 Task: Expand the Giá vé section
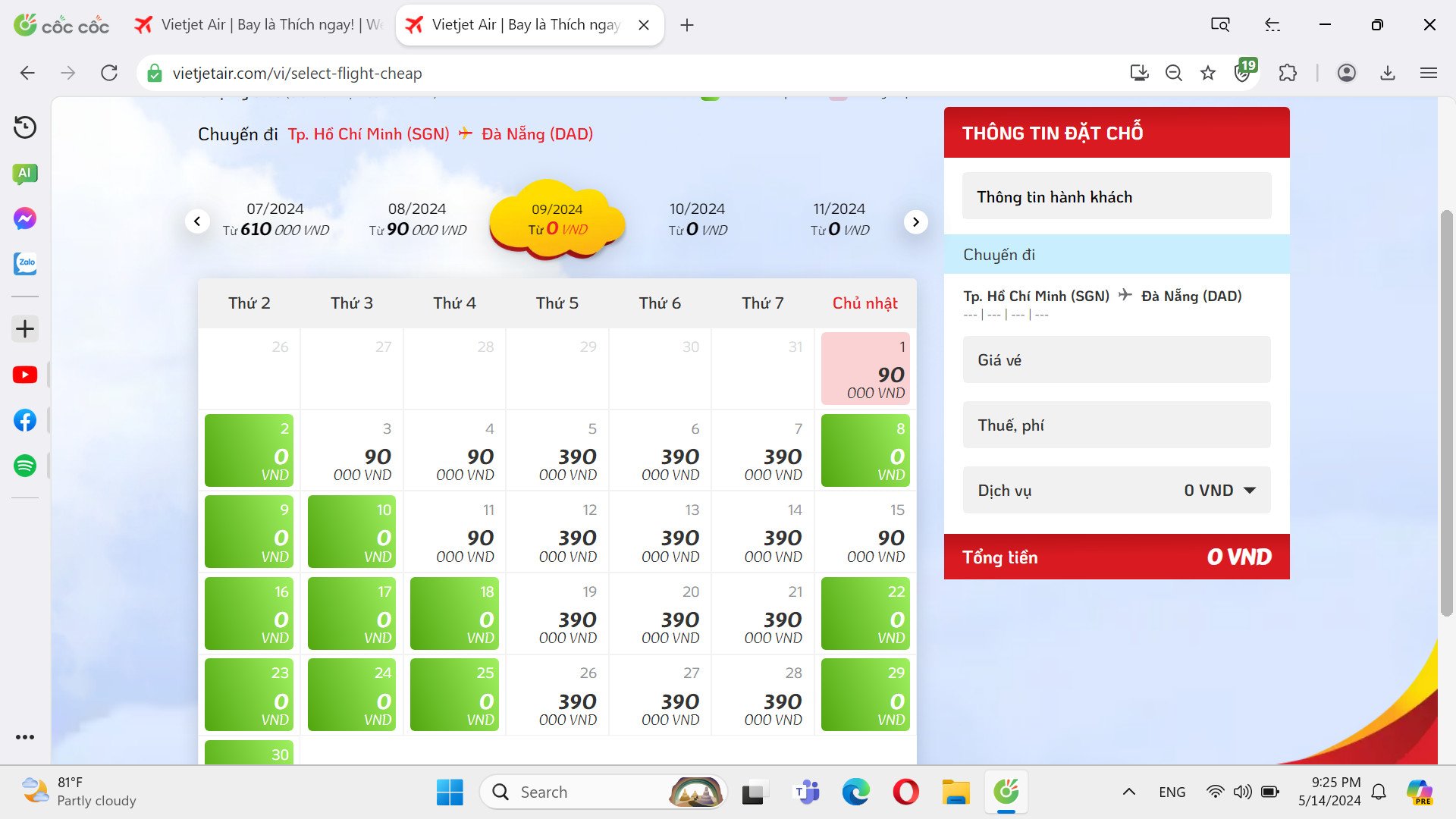[1116, 359]
